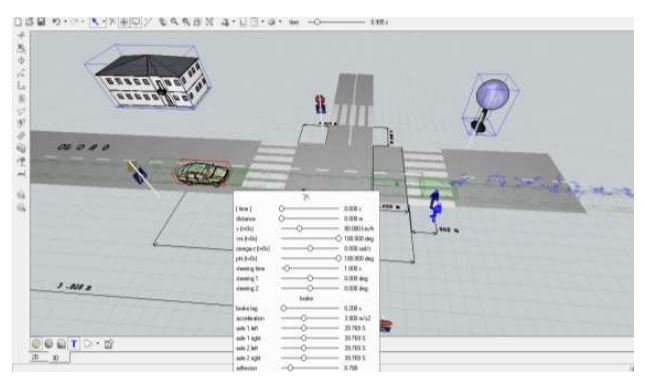Image resolution: width=645 pixels, height=378 pixels.
Task: Click the hand pan tool icon
Action: 163,22
